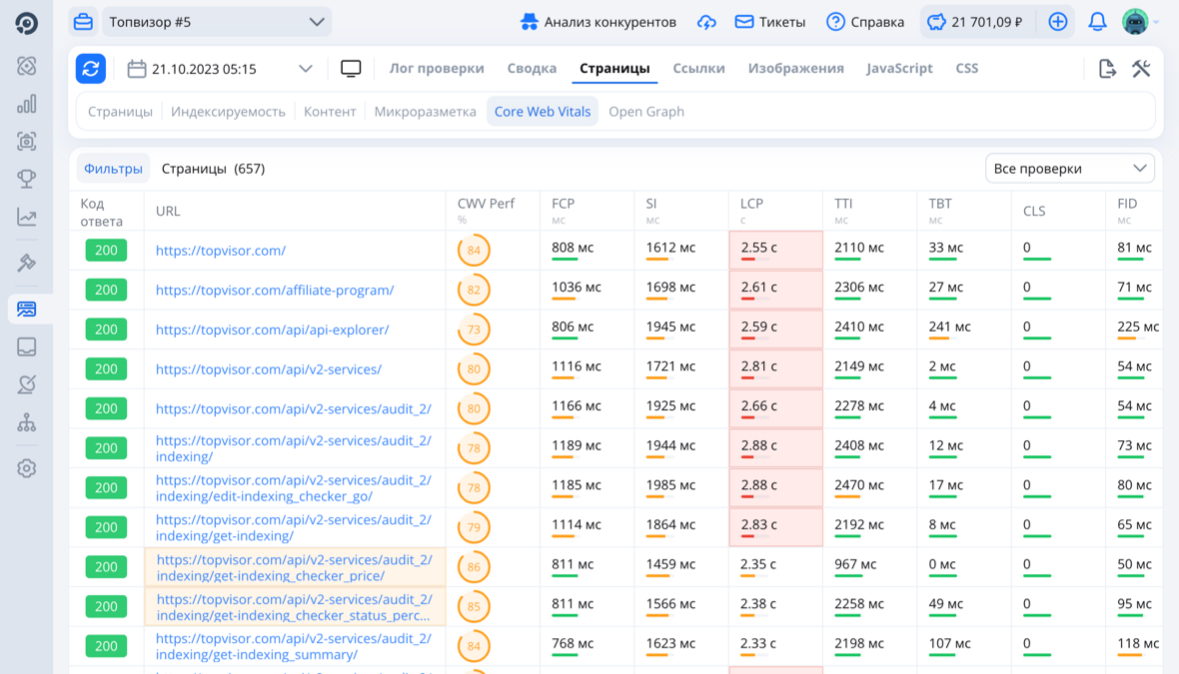Viewport: 1179px width, 674px height.
Task: Click the blue refresh audit button
Action: [91, 69]
